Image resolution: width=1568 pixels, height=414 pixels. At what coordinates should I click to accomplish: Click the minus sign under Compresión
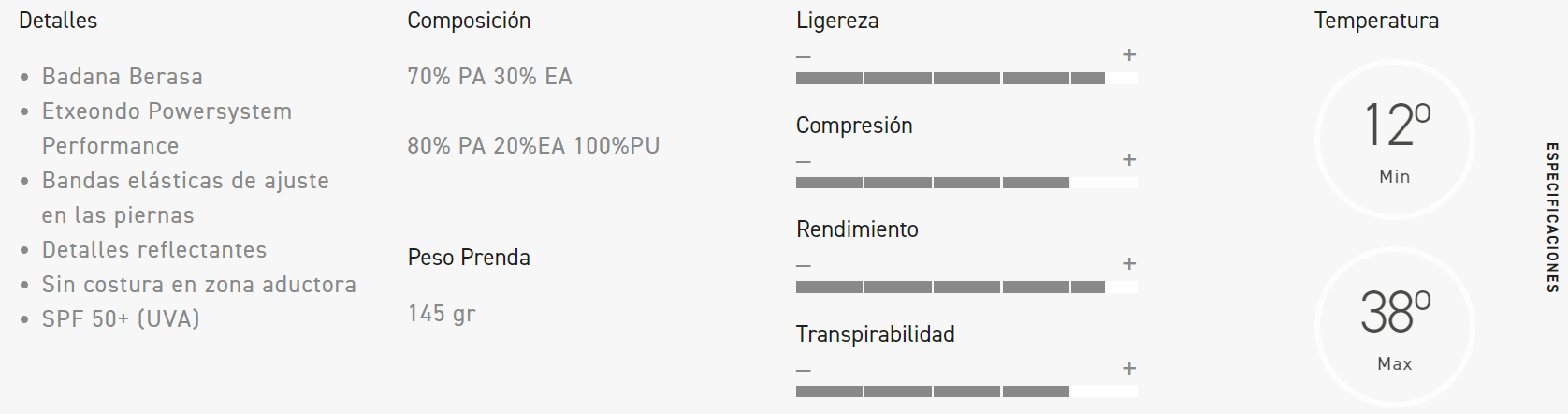(x=803, y=161)
